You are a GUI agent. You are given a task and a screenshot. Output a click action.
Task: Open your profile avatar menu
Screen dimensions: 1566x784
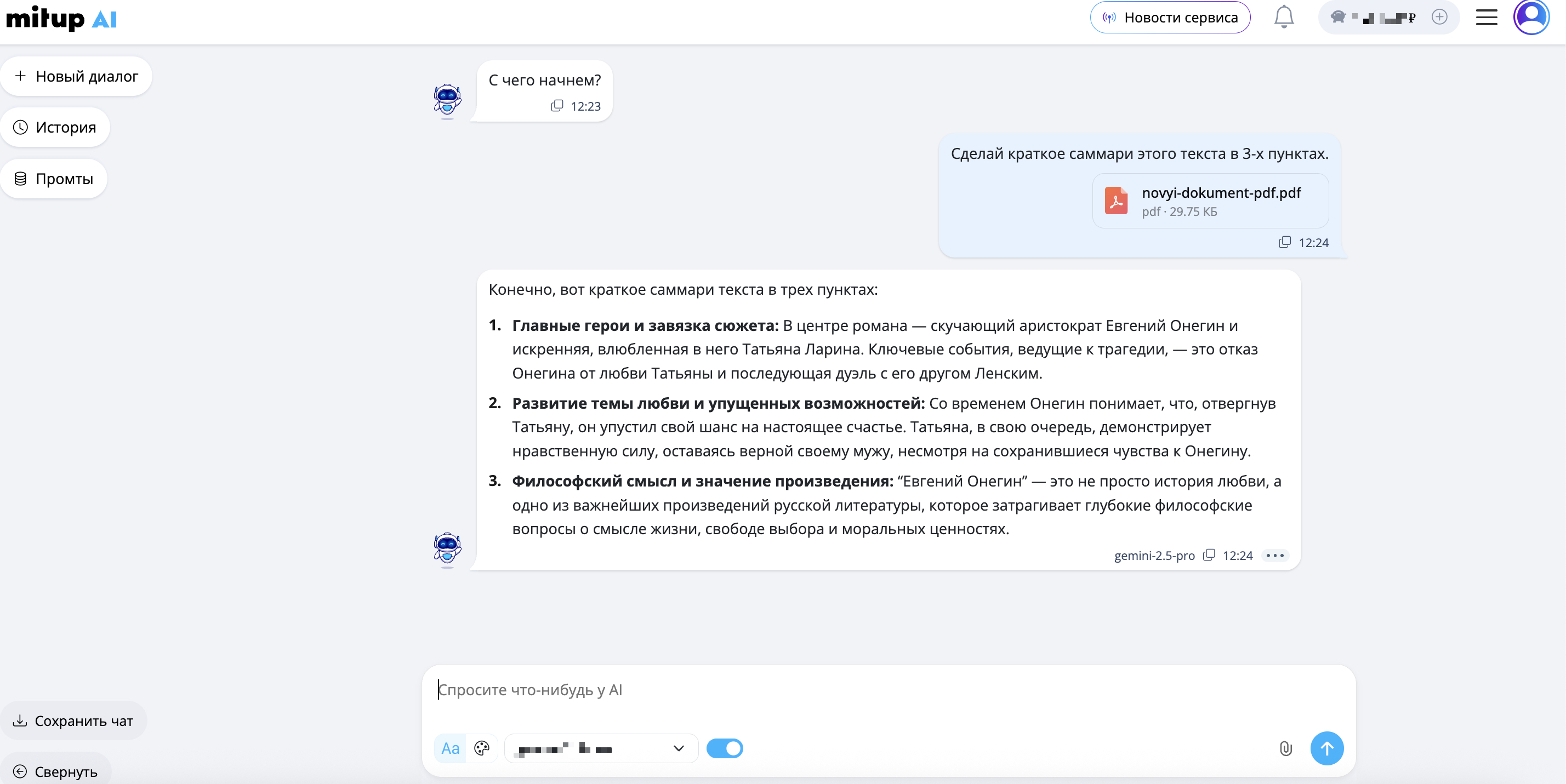coord(1531,18)
